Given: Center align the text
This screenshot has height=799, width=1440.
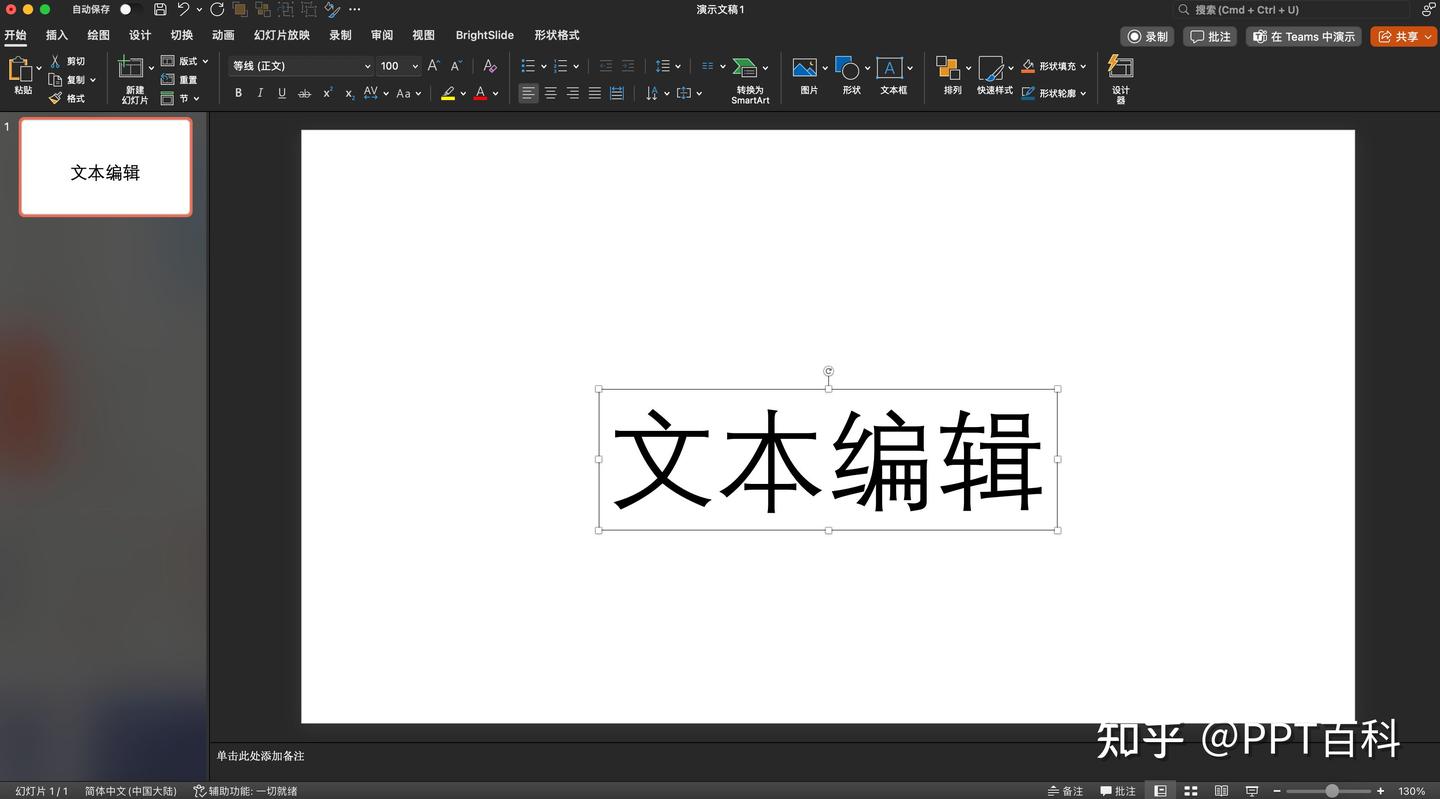Looking at the screenshot, I should pos(550,93).
